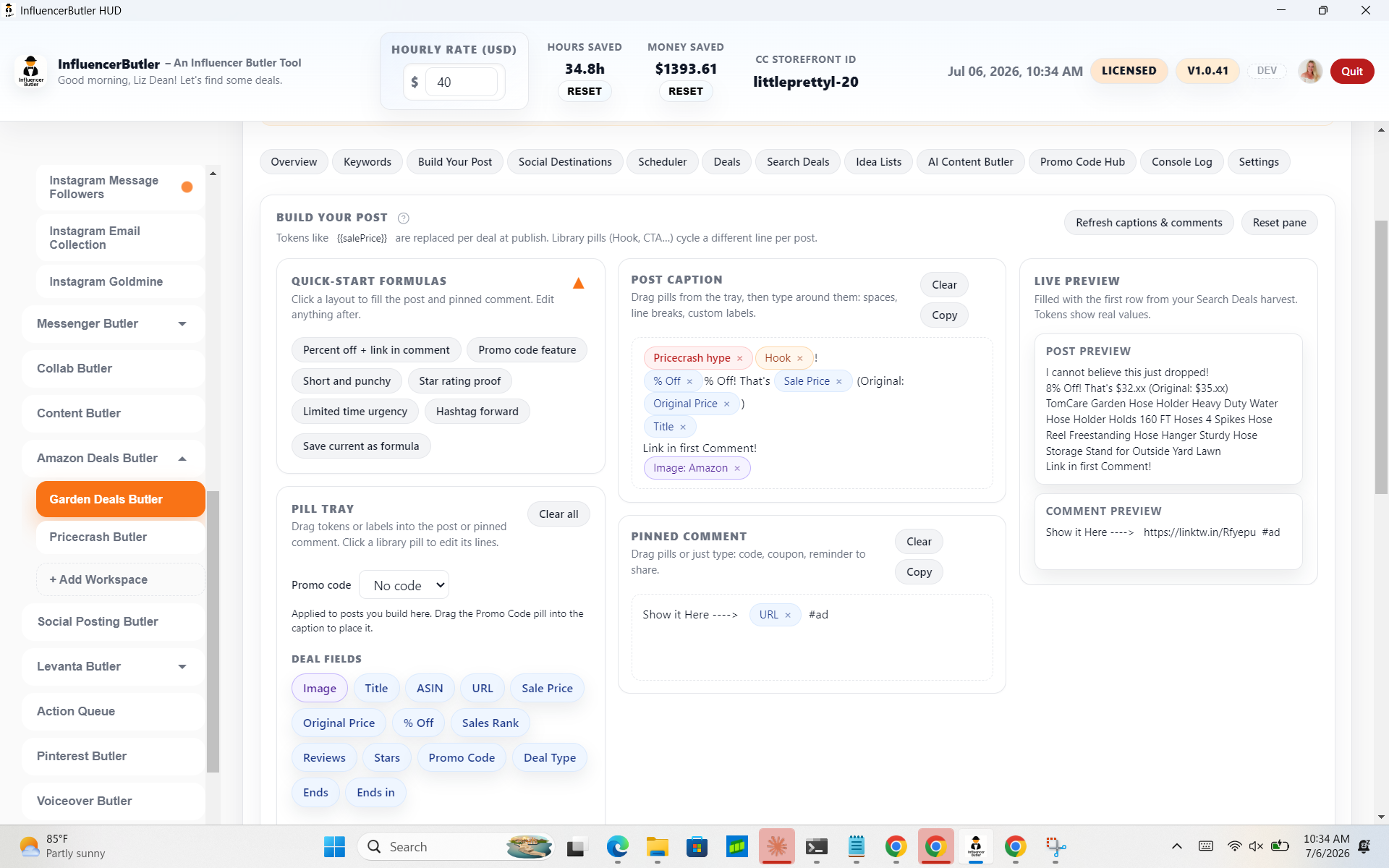1389x868 pixels.
Task: Open Wi-Fi network settings in tray
Action: pyautogui.click(x=1234, y=846)
